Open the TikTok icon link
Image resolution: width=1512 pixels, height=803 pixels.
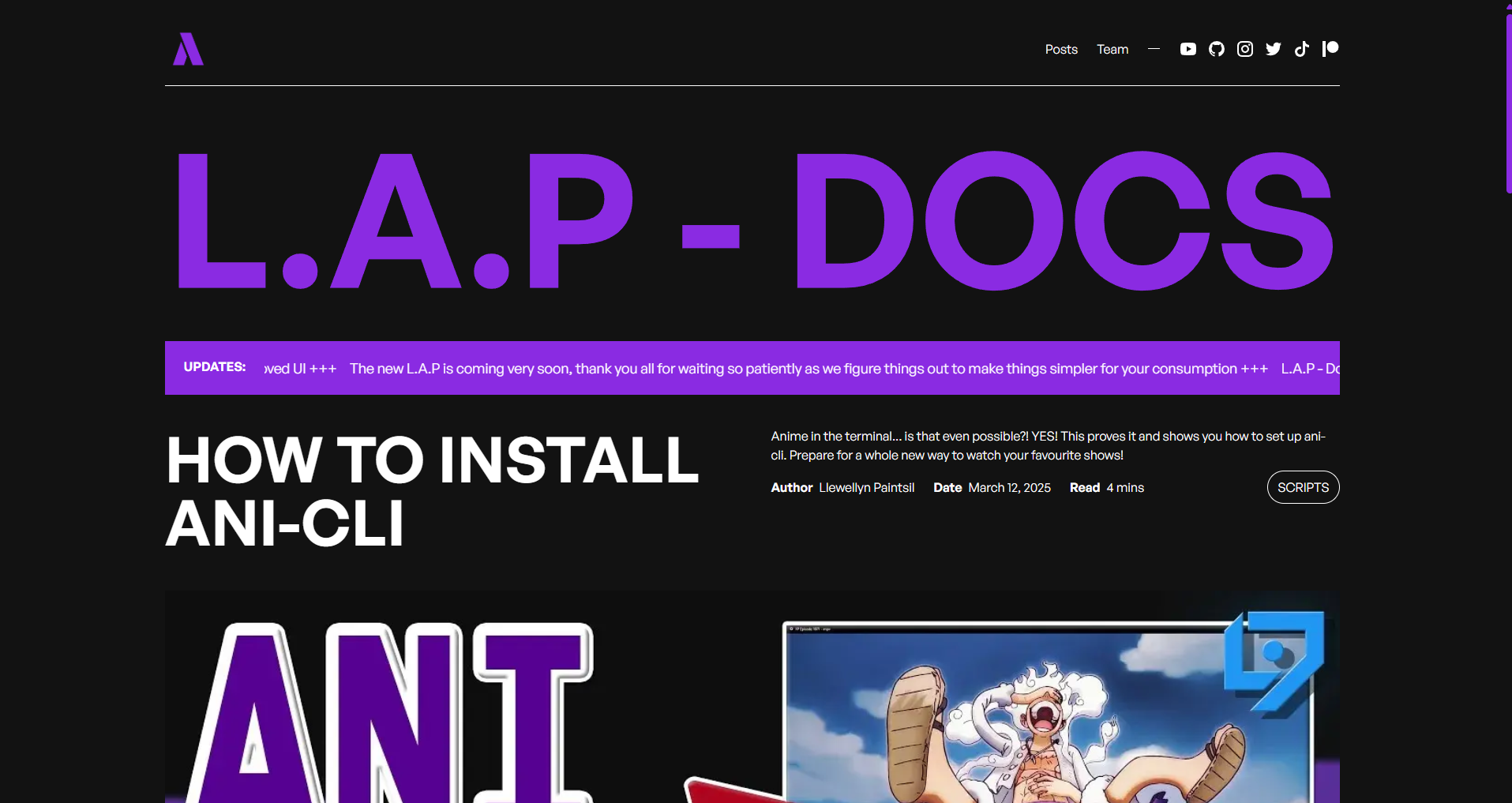[1301, 49]
